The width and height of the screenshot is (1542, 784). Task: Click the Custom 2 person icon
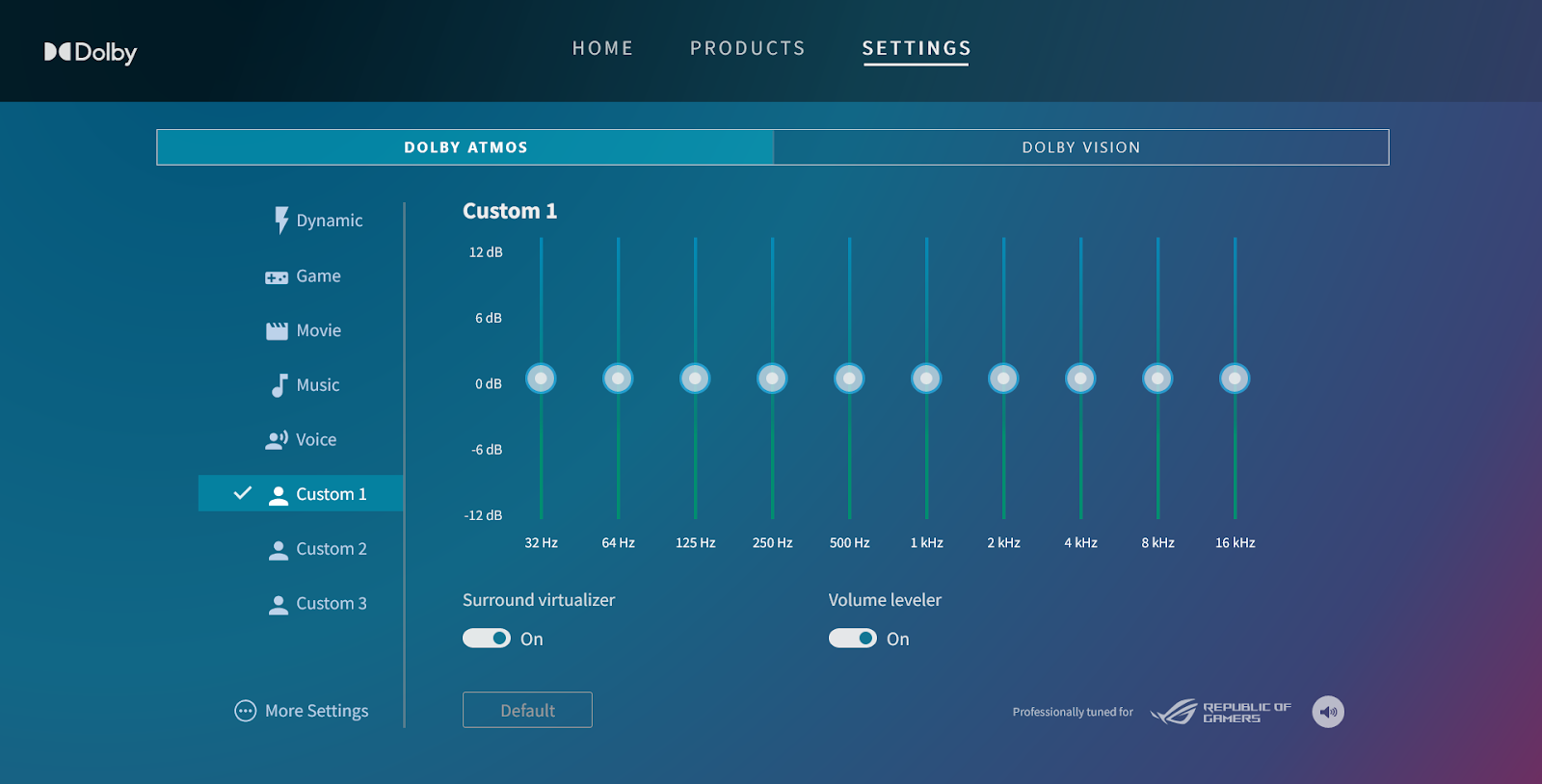click(x=279, y=550)
